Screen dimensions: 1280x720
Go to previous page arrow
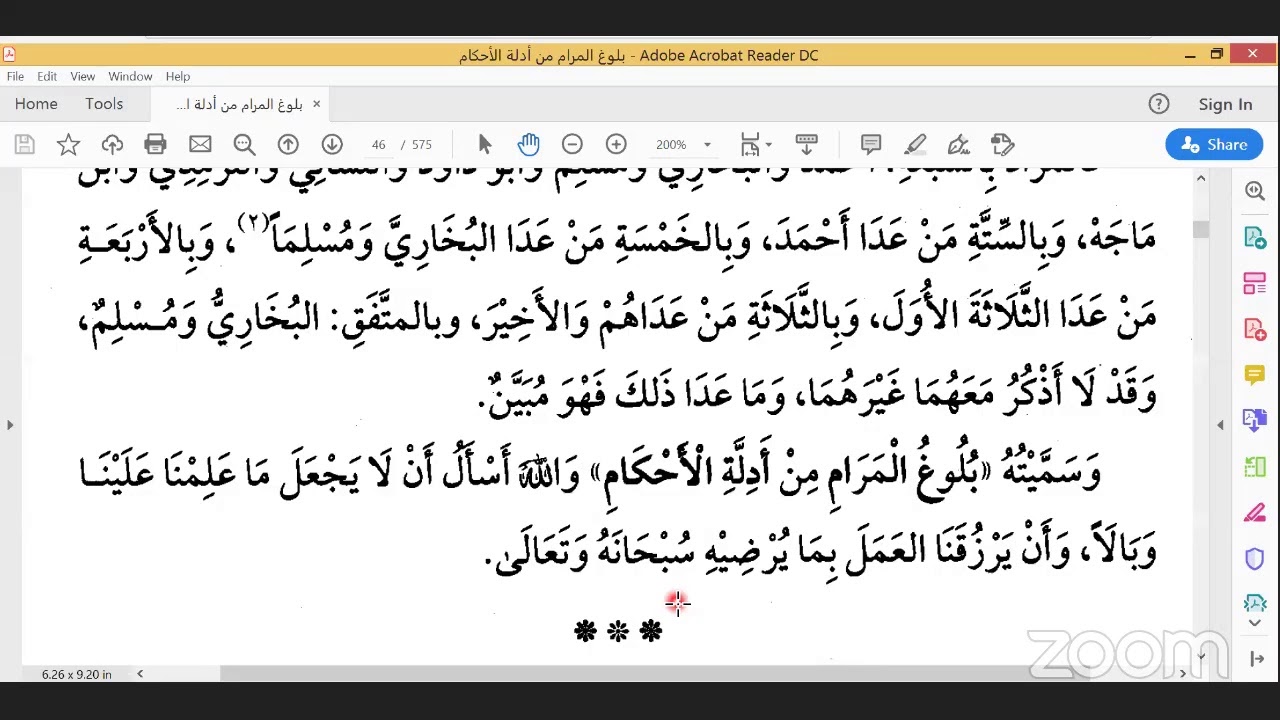(288, 145)
